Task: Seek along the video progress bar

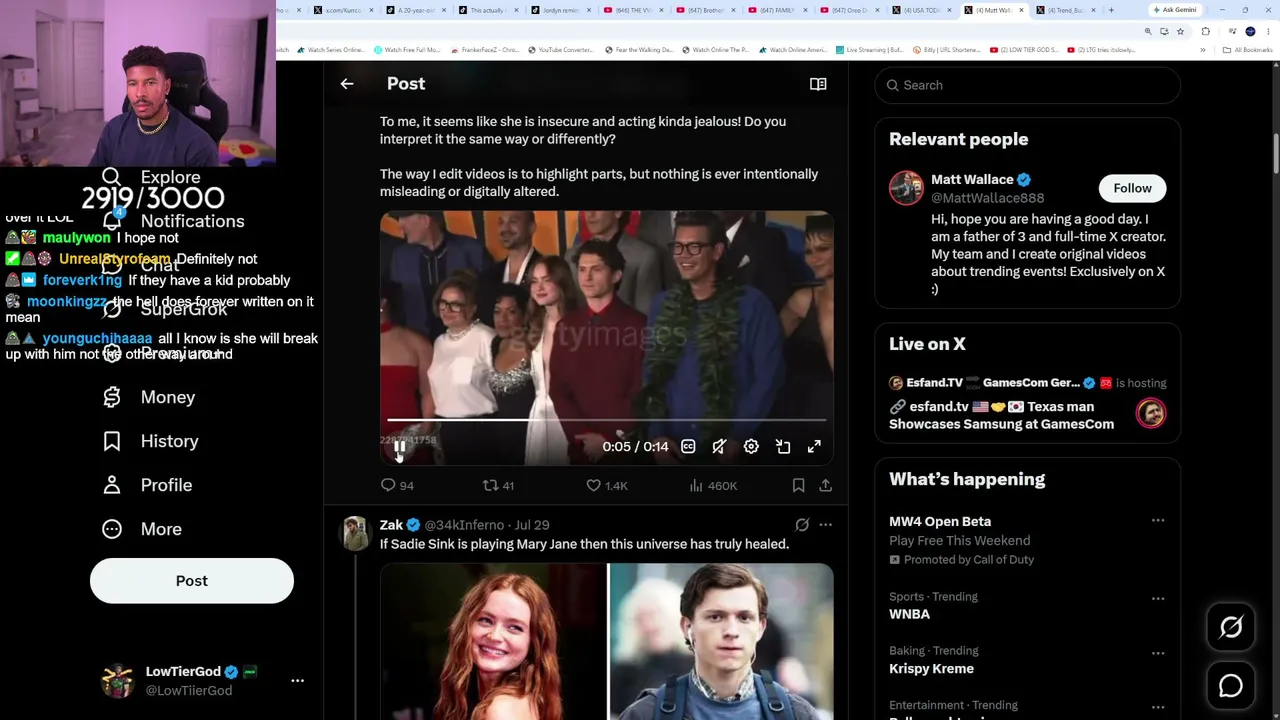Action: tap(606, 420)
